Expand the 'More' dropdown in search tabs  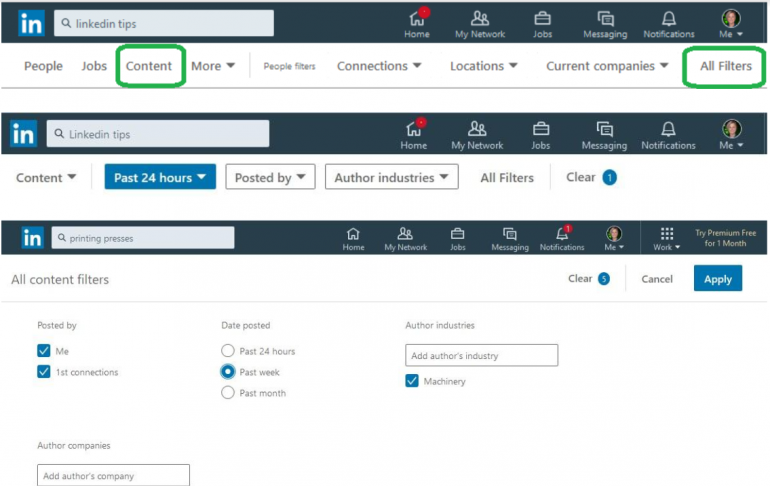(x=213, y=66)
